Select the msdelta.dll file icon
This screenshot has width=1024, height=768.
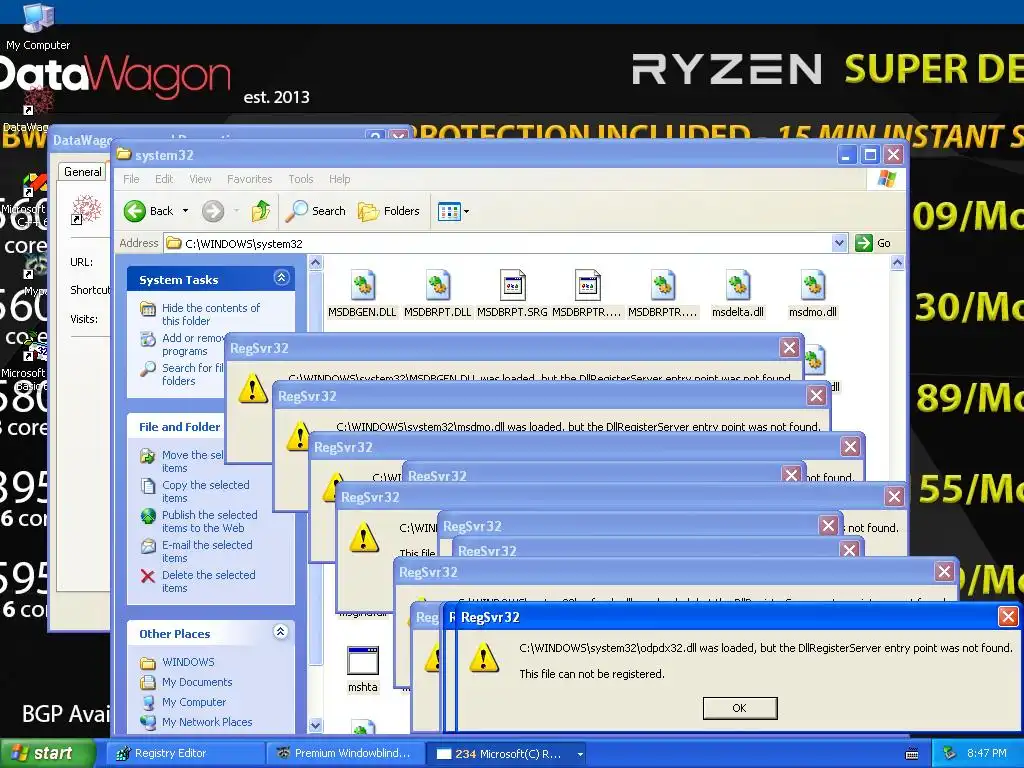click(738, 293)
